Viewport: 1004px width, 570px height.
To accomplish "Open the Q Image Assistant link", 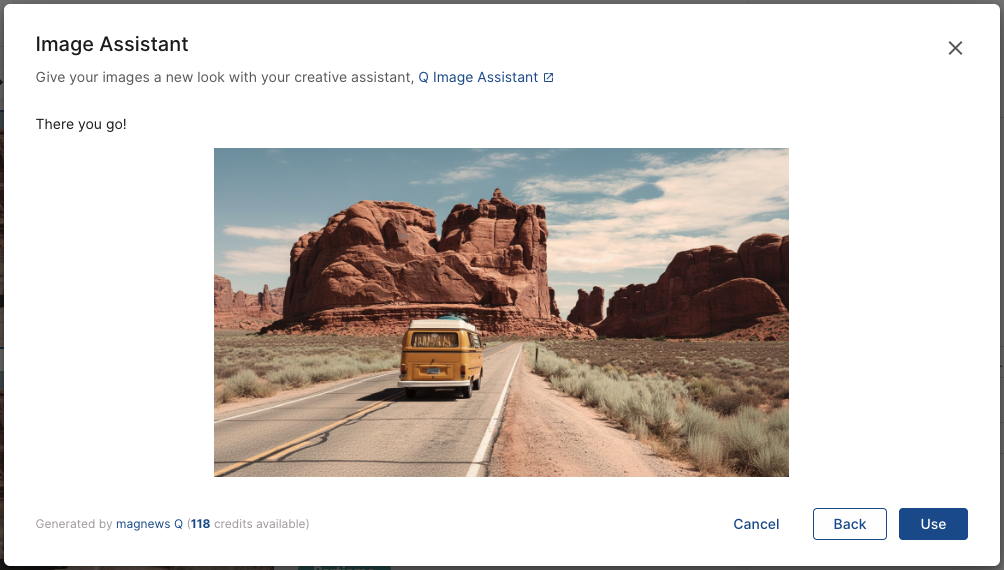I will point(478,77).
